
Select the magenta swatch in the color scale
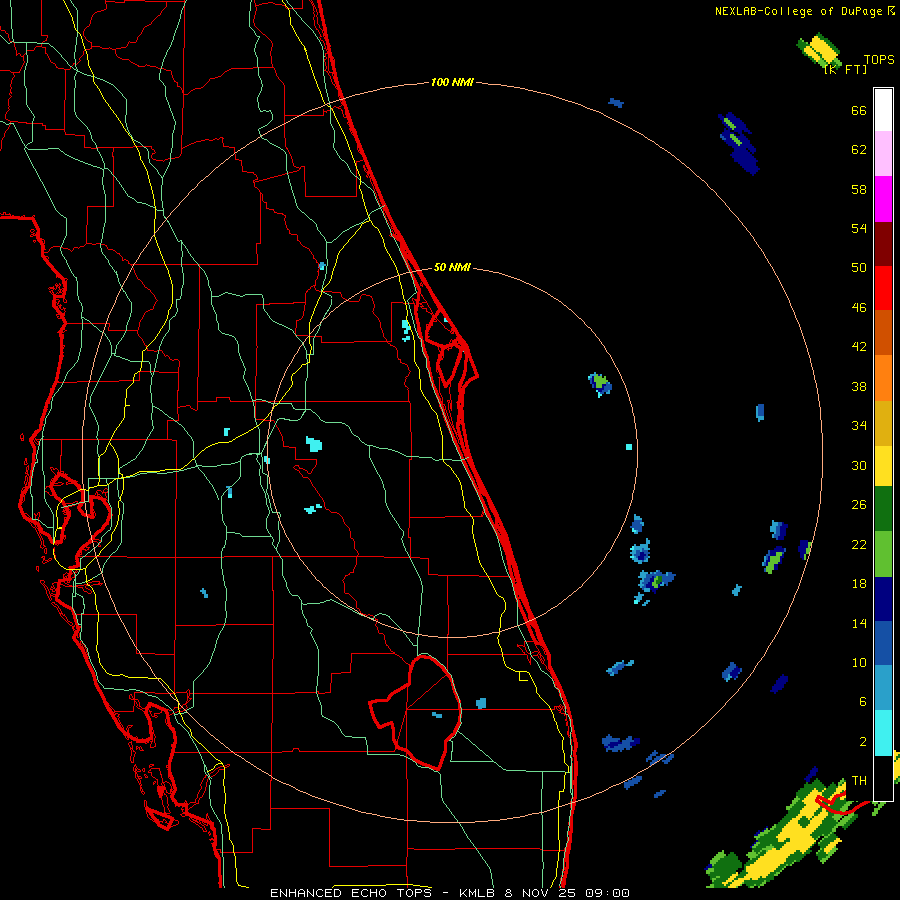pos(883,199)
